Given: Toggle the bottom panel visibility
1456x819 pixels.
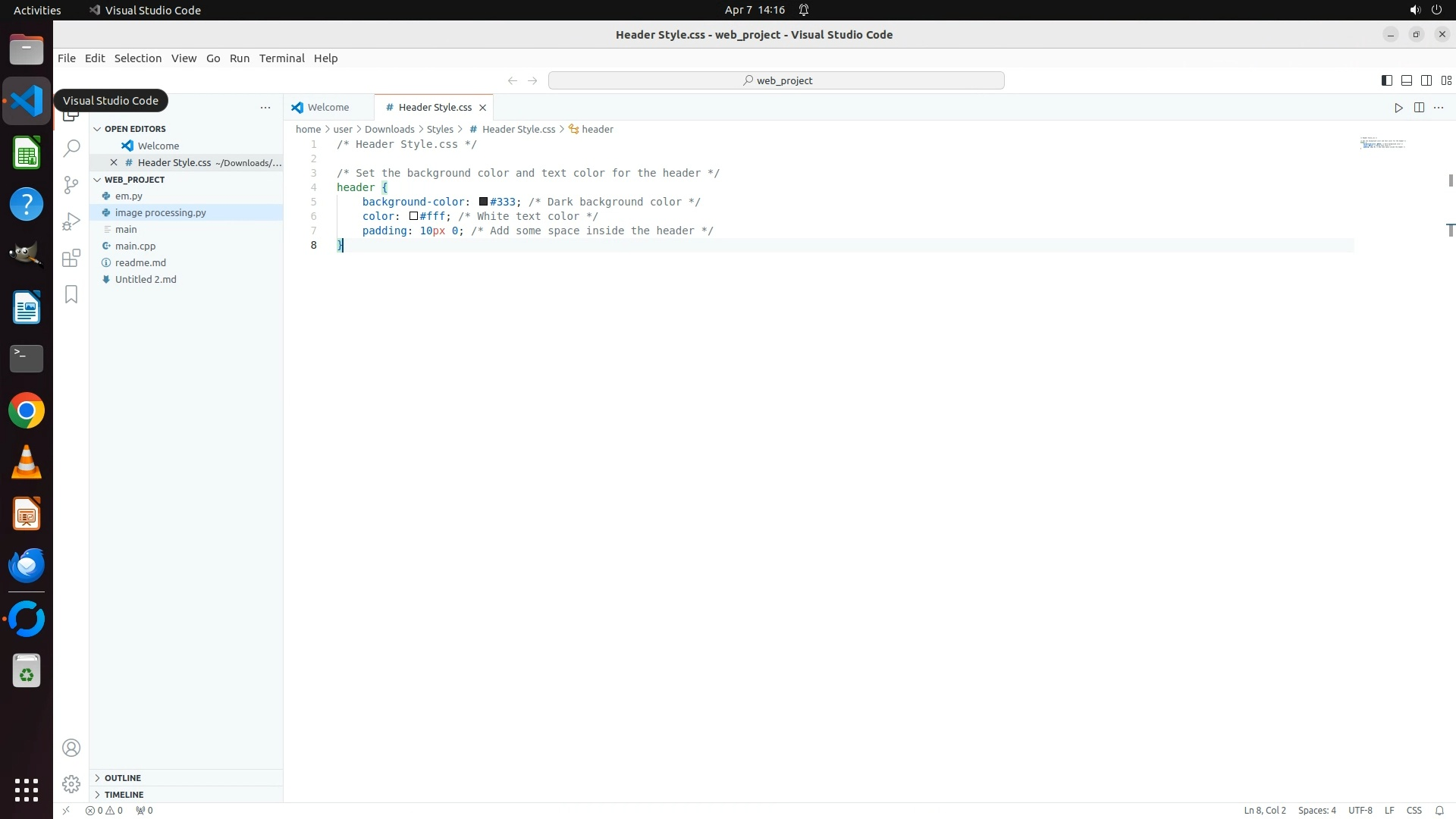Looking at the screenshot, I should [1406, 80].
